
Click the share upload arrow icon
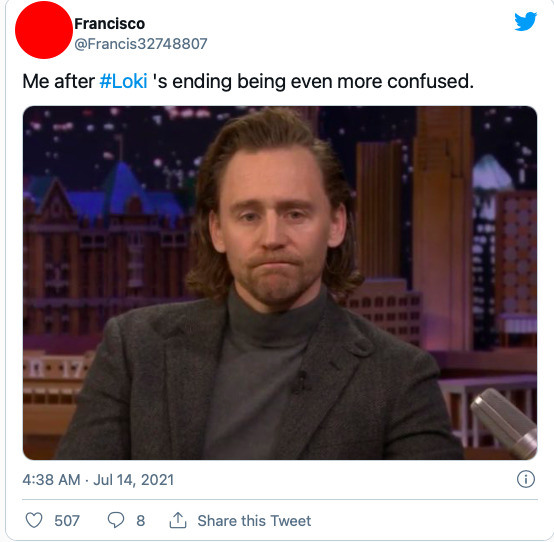click(178, 520)
